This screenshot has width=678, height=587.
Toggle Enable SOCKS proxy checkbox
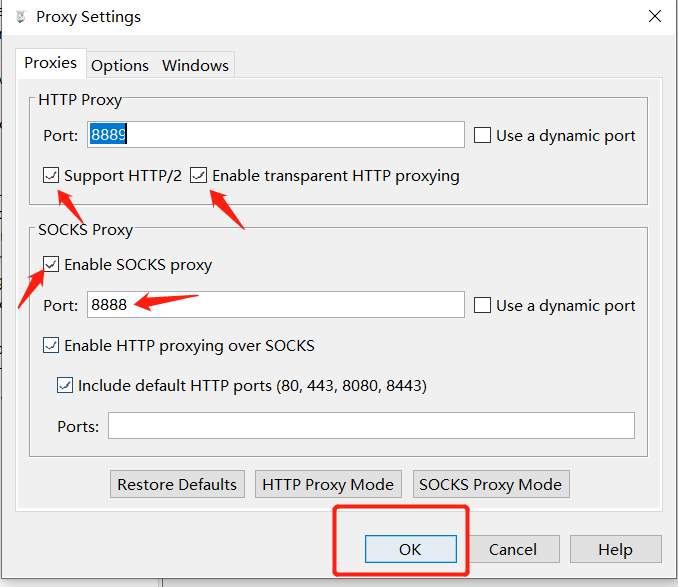tap(51, 265)
